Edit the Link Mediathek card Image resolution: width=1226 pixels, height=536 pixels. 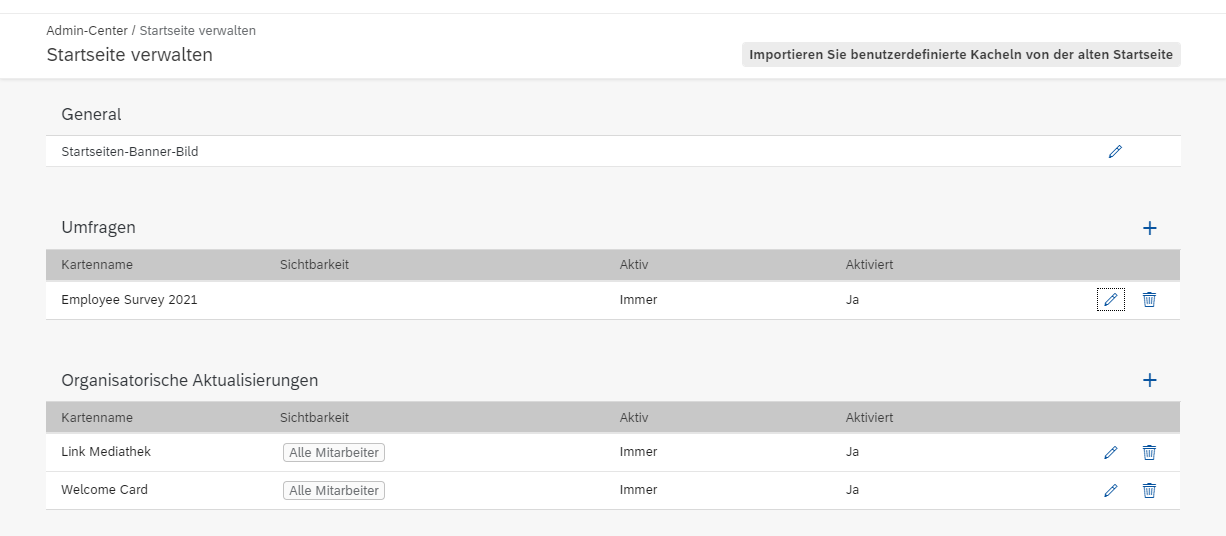point(1110,452)
